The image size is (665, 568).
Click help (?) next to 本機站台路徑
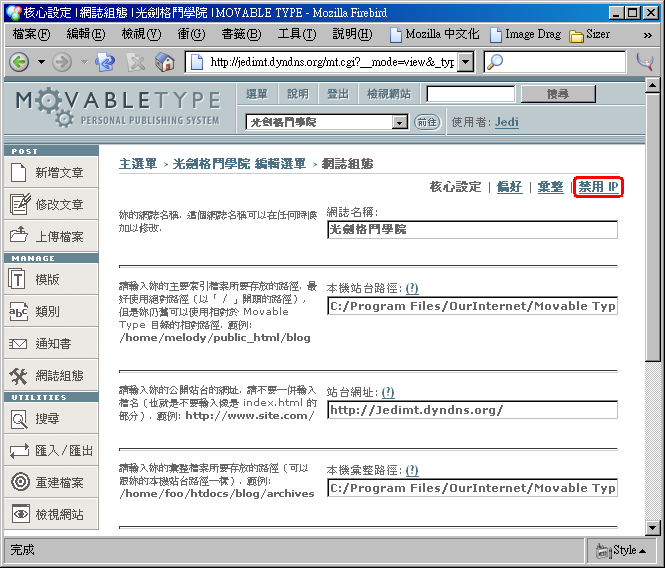pyautogui.click(x=412, y=288)
